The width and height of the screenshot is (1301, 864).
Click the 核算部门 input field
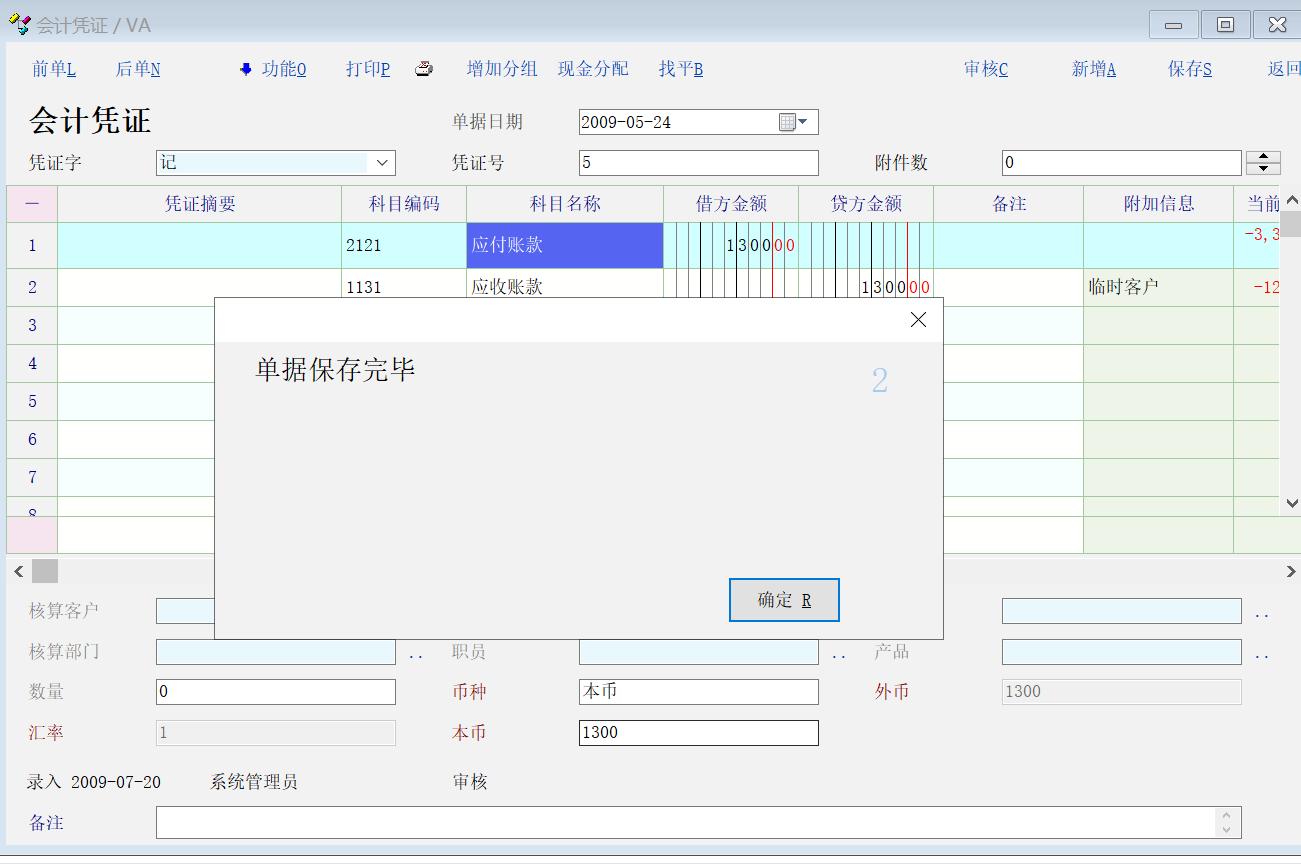276,652
